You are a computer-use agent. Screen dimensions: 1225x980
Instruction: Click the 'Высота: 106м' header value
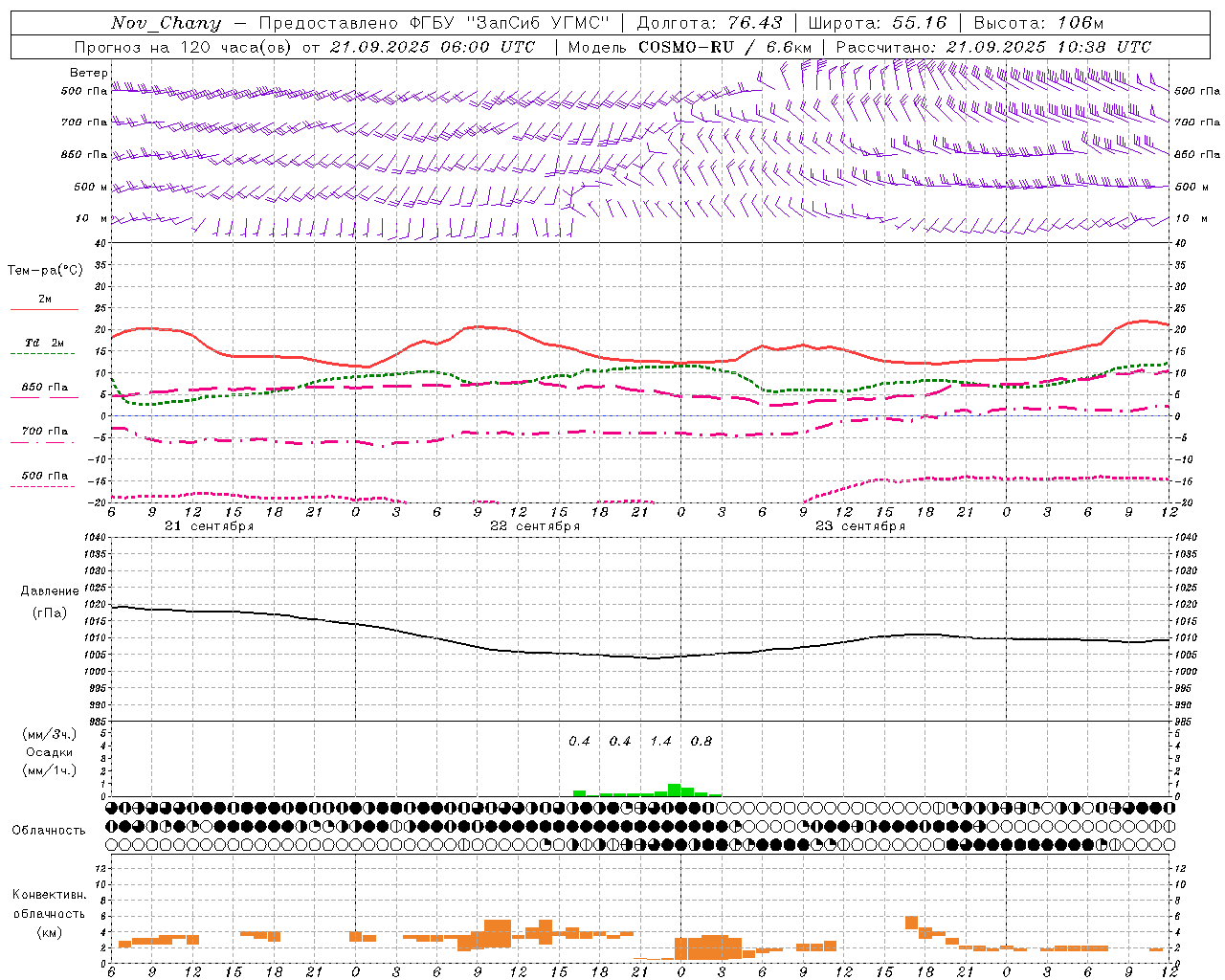[1038, 23]
